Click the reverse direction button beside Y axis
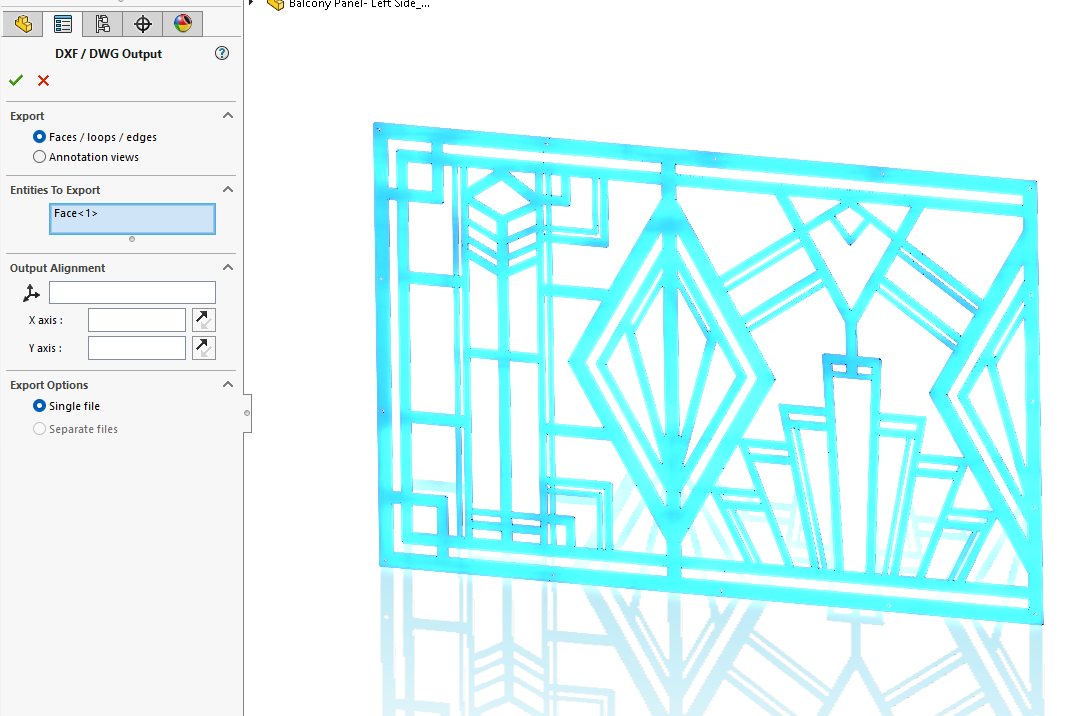The height and width of the screenshot is (716, 1086). 203,347
